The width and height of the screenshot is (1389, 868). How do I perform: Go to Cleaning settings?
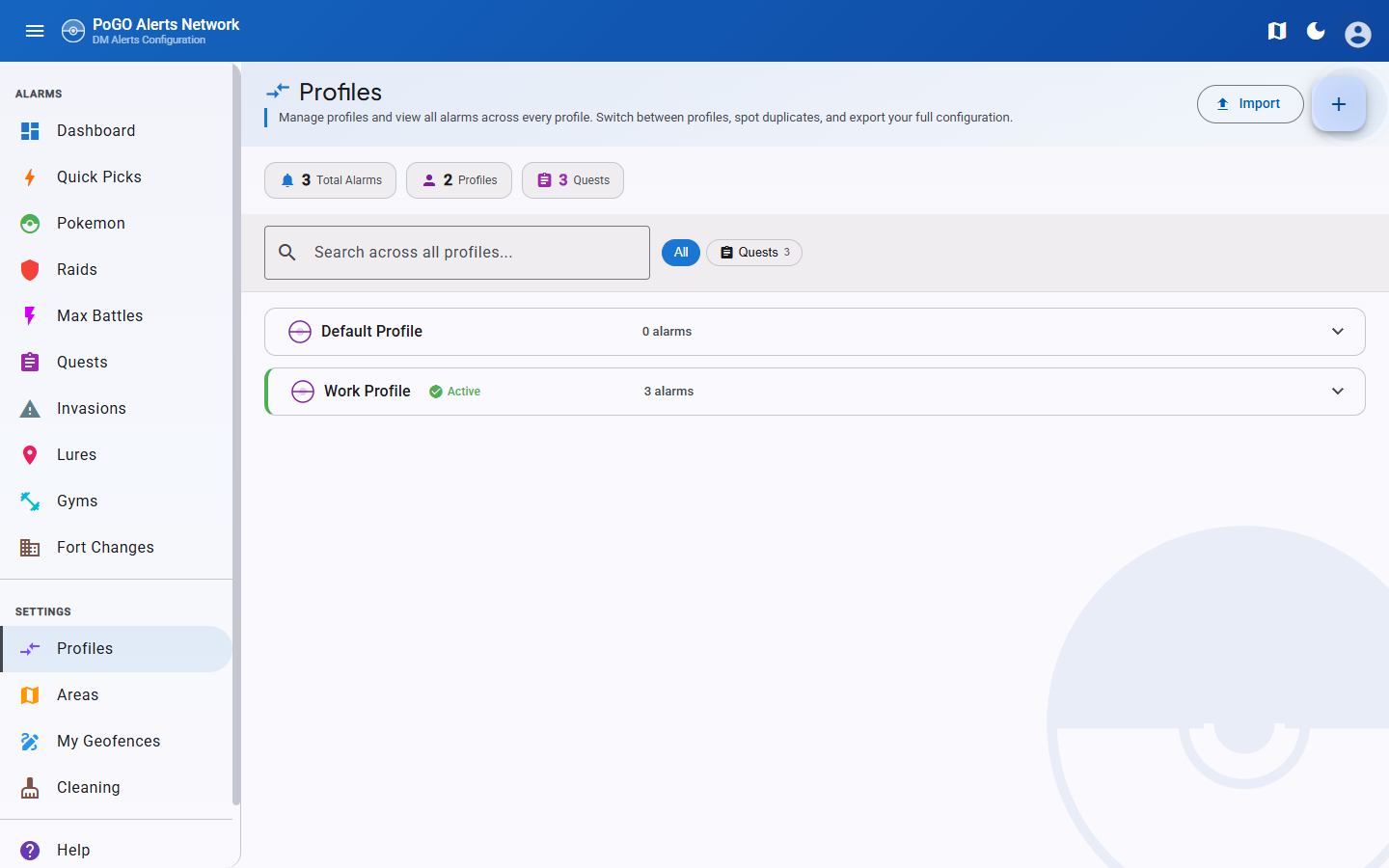click(x=116, y=788)
